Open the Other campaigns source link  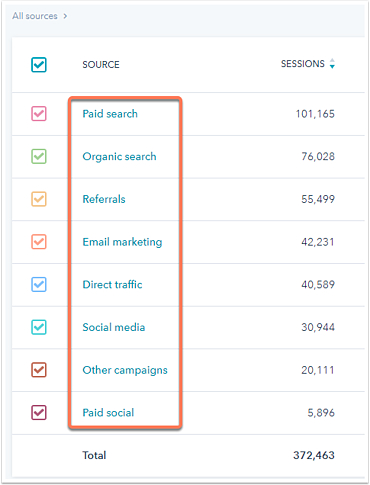(x=125, y=370)
